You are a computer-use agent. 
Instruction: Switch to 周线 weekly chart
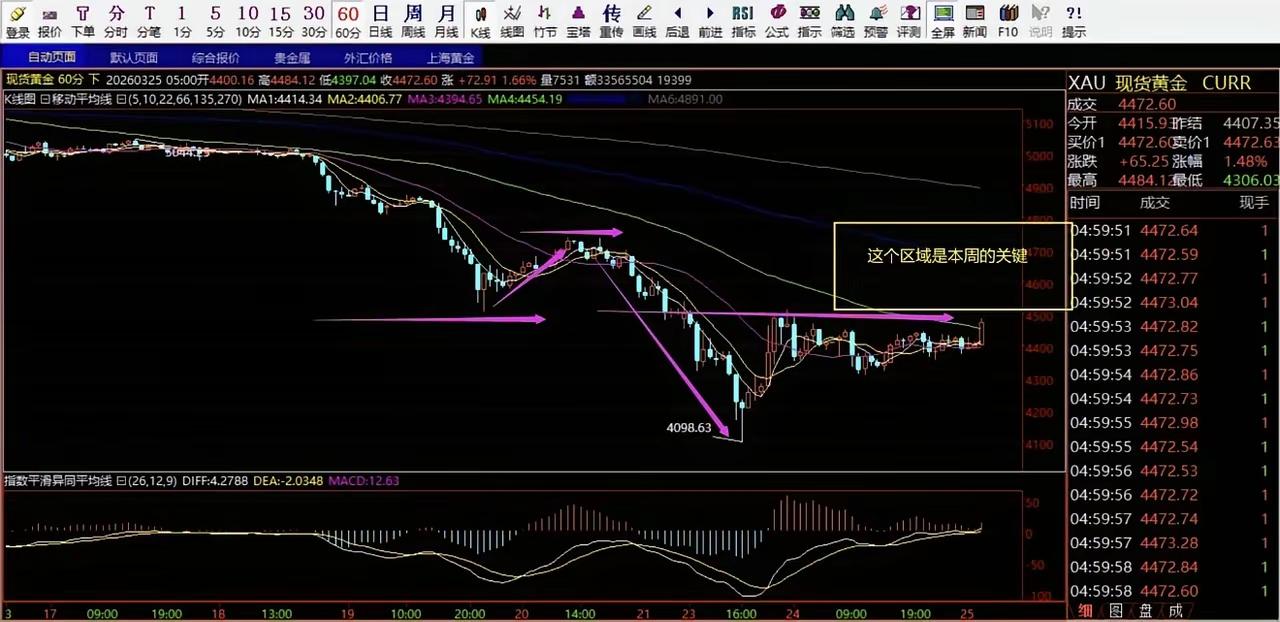tap(413, 20)
